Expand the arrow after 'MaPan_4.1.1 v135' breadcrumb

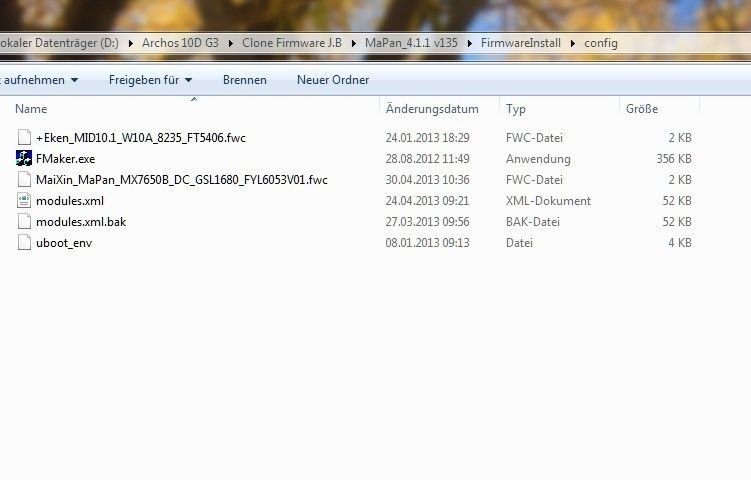point(469,43)
